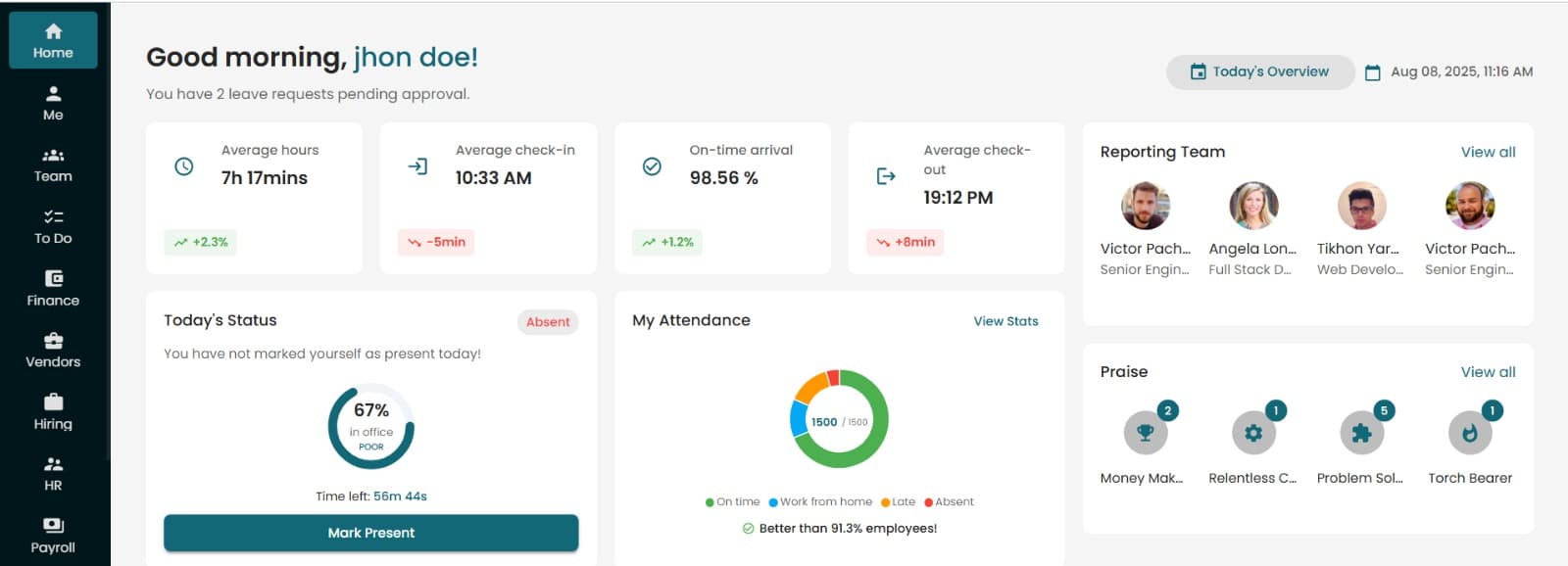This screenshot has height=566, width=1568.
Task: Click the Relentless gear praise badge
Action: (1252, 433)
